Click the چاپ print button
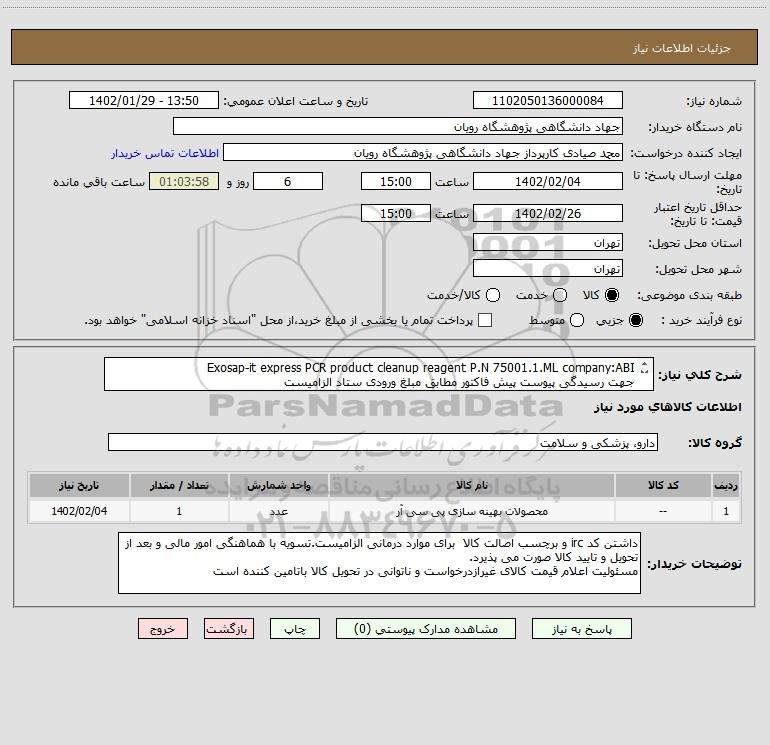 pyautogui.click(x=295, y=629)
